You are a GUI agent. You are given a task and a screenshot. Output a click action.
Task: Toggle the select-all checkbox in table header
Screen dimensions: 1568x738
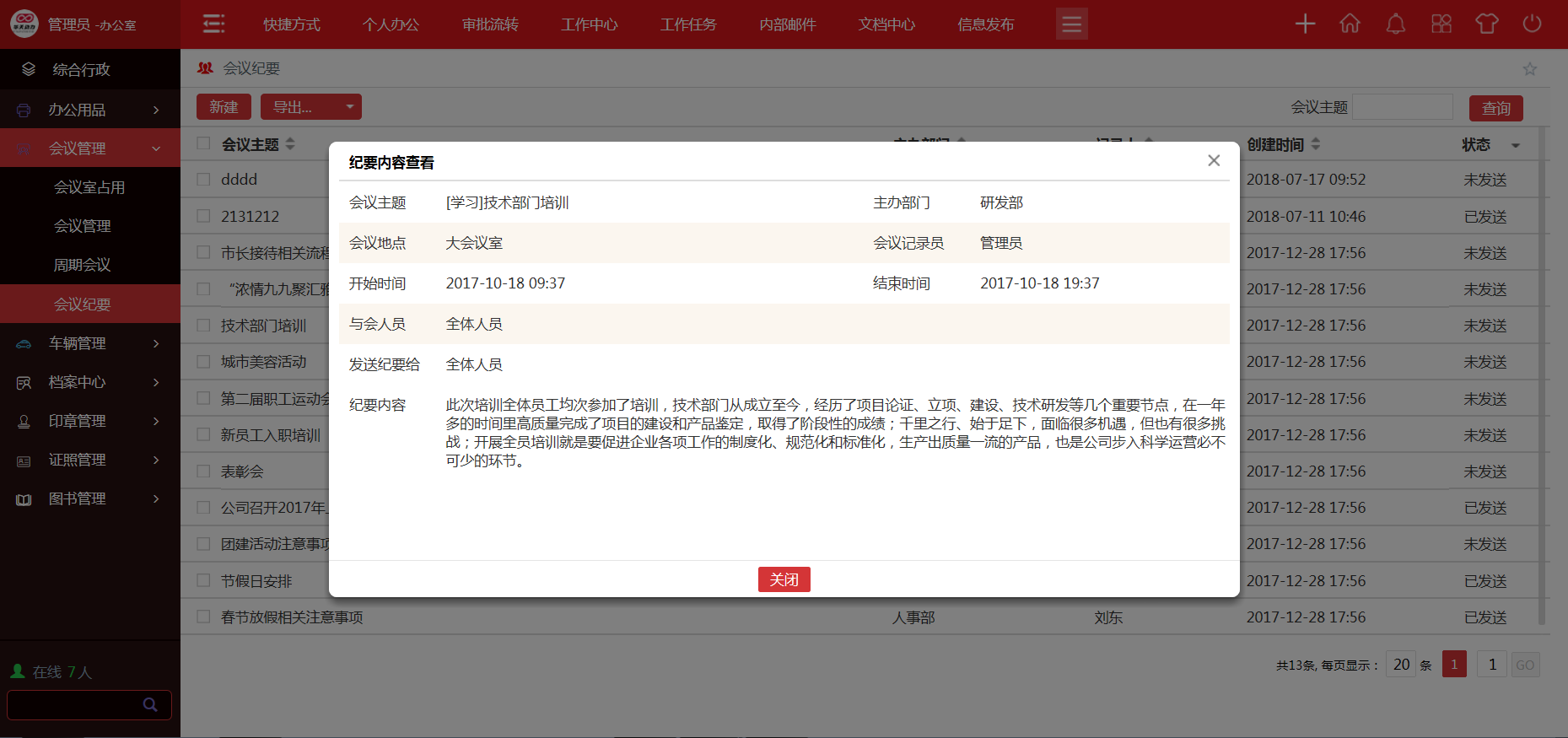click(203, 143)
